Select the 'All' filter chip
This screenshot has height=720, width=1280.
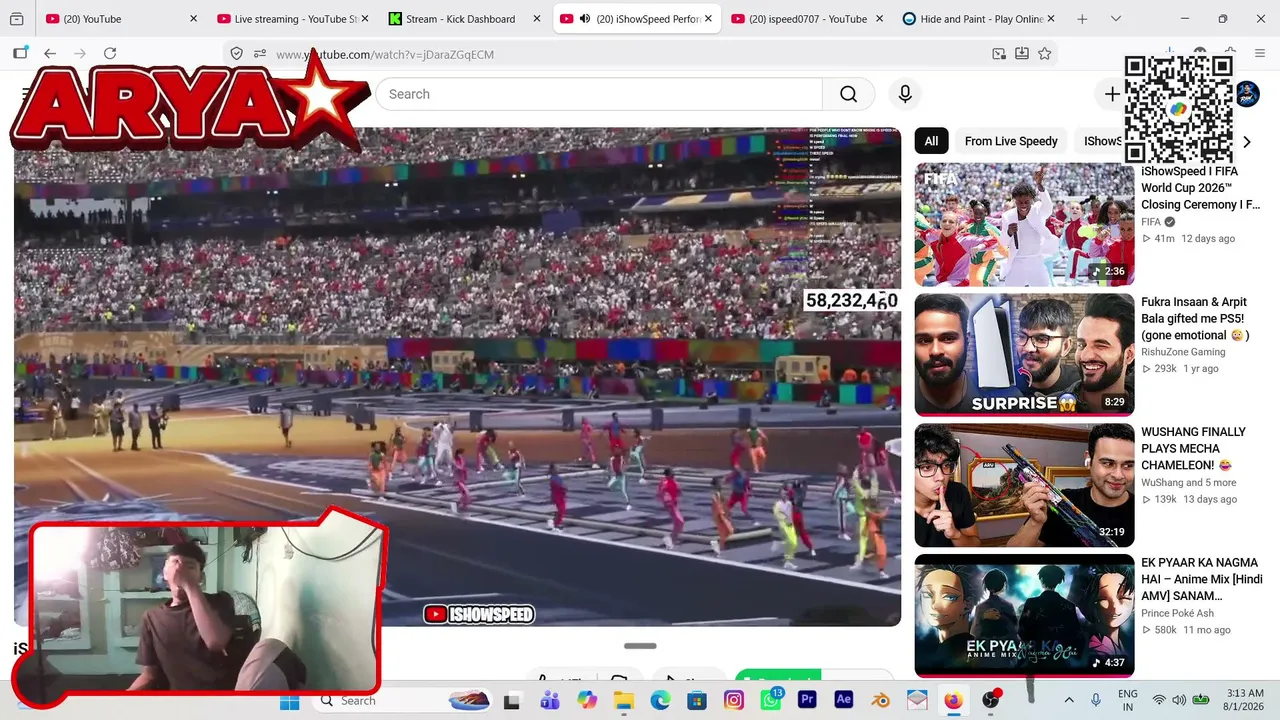pyautogui.click(x=931, y=141)
